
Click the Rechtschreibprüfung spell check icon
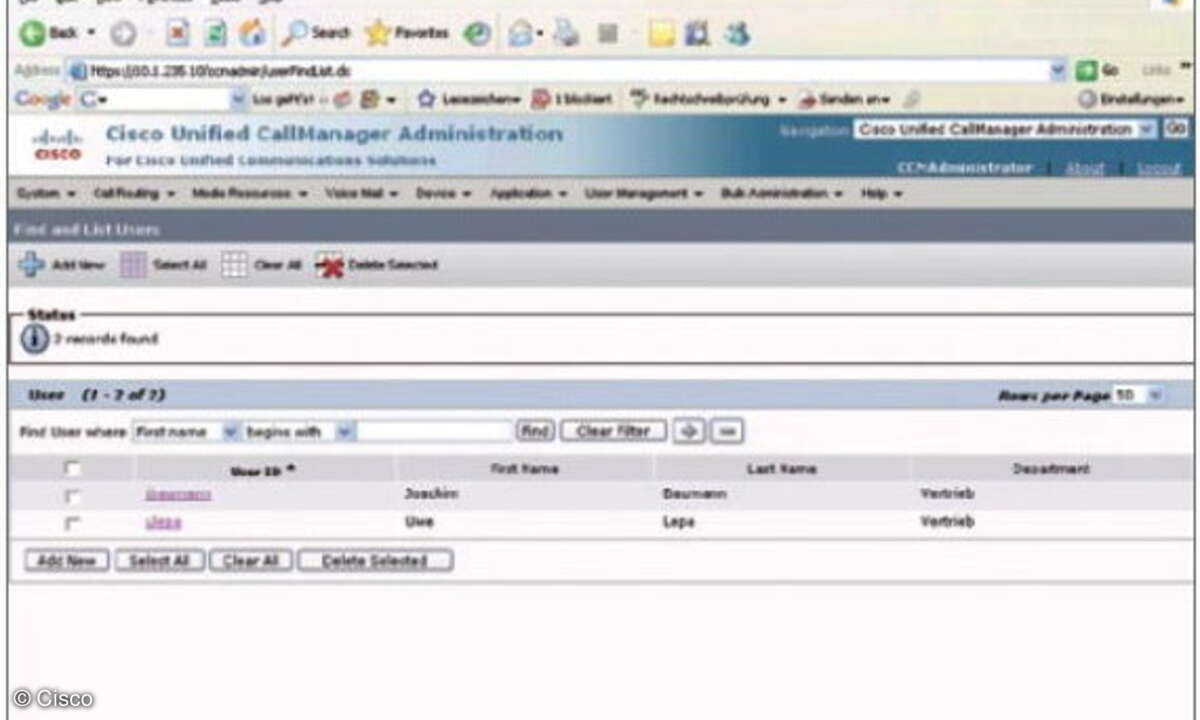[639, 99]
